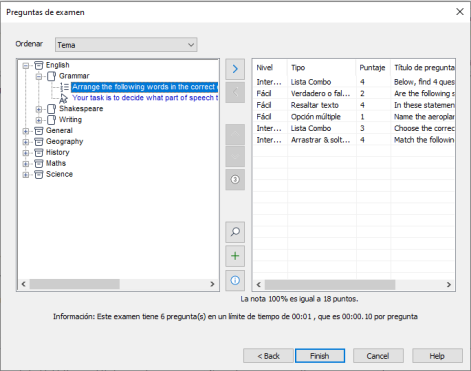Click the Nivel column header

(x=270, y=68)
